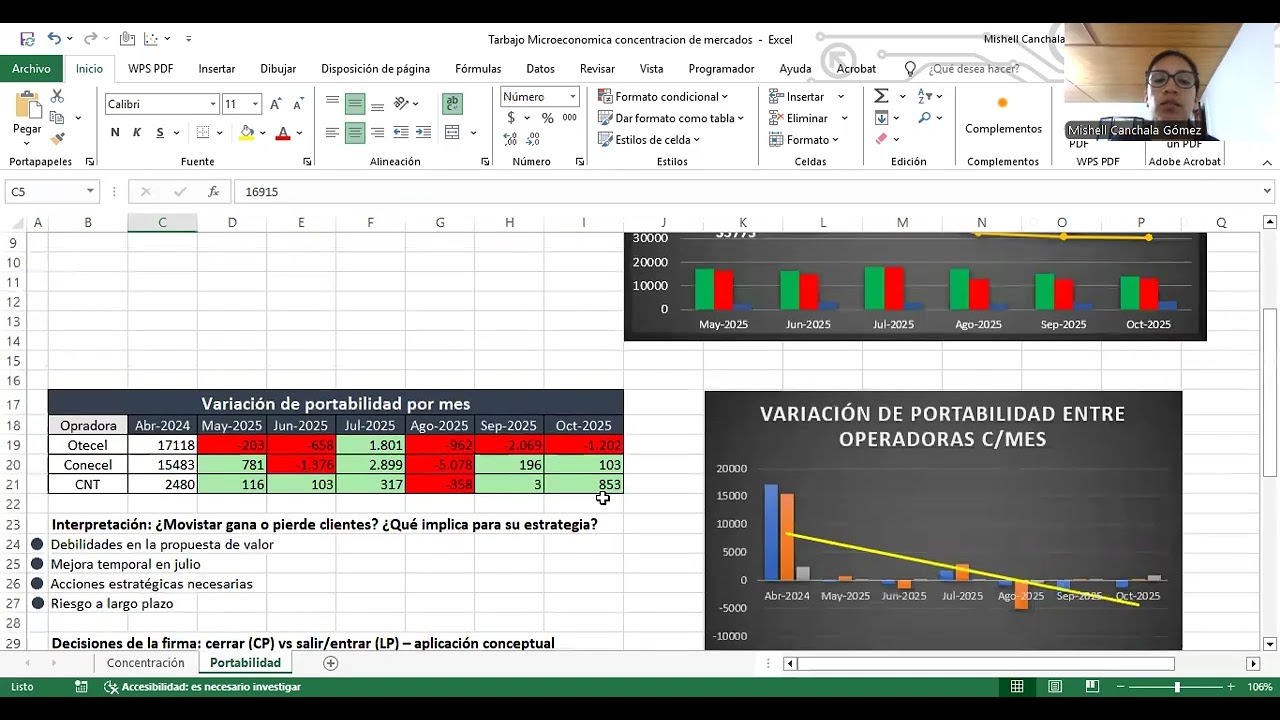Toggle left text alignment
The height and width of the screenshot is (720, 1280).
point(333,132)
